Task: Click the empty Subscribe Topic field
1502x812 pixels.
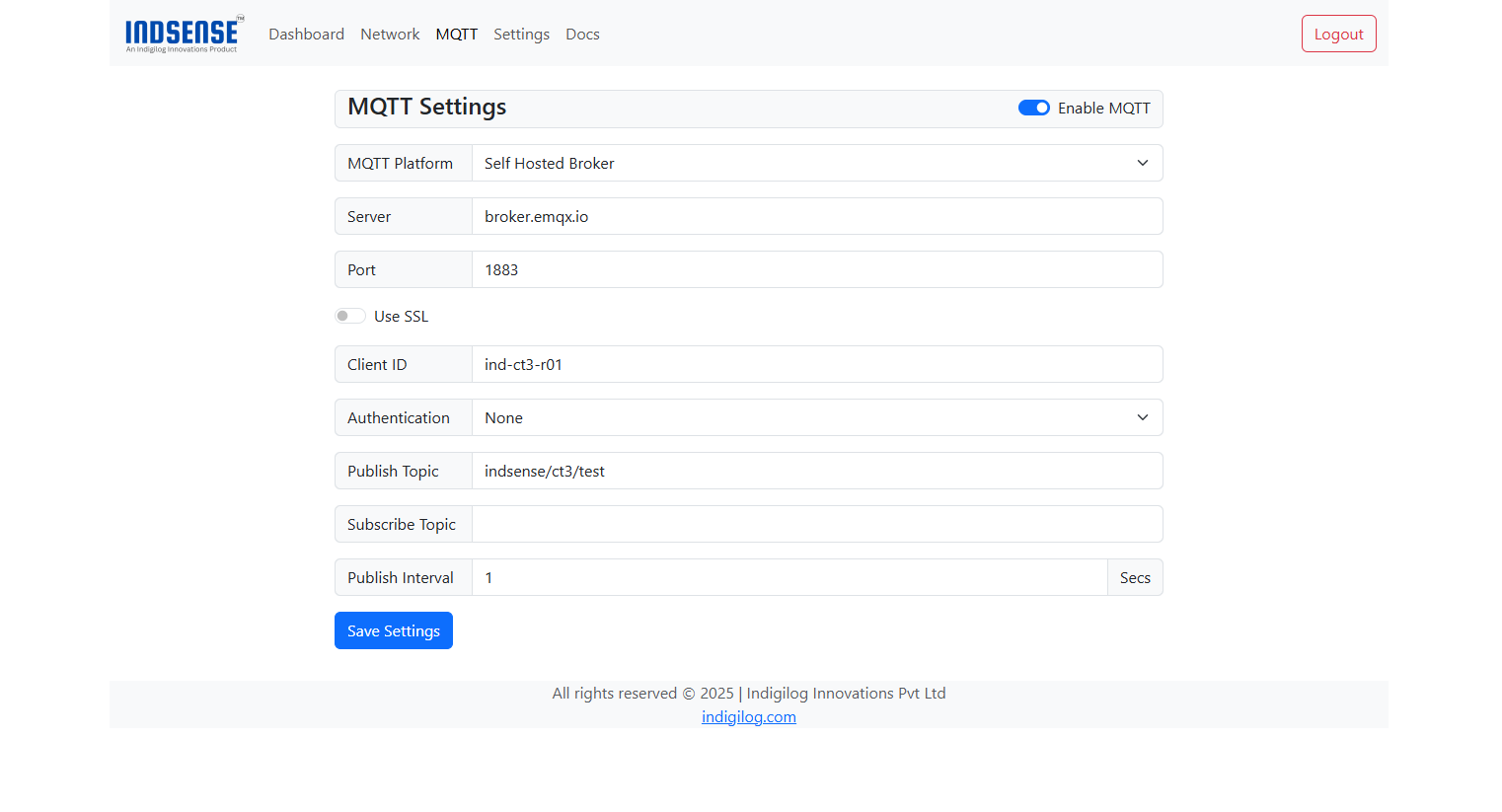Action: 817,524
